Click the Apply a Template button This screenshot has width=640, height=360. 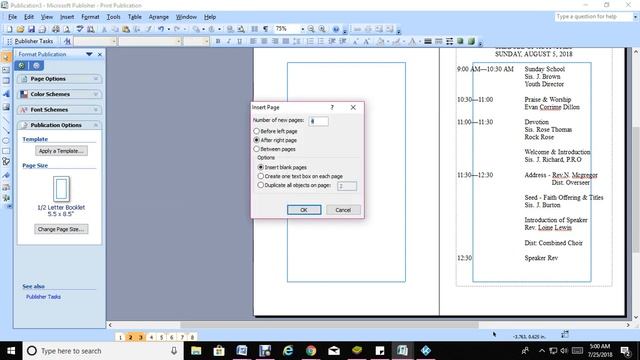tap(61, 151)
